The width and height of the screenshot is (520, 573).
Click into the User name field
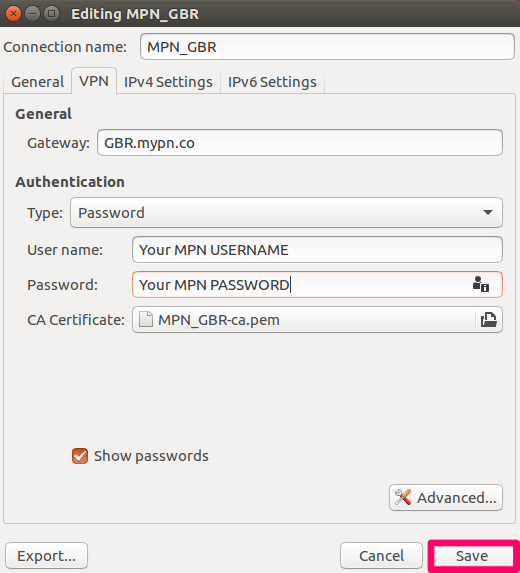tap(317, 250)
